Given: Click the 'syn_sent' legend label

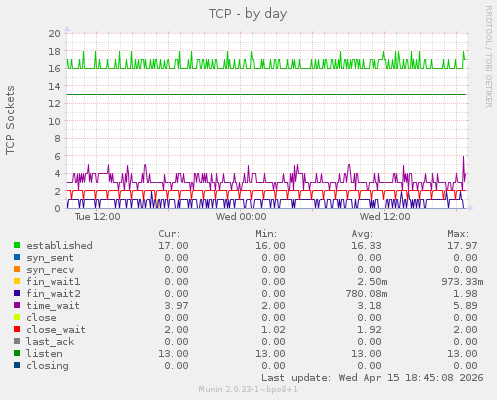Looking at the screenshot, I should (50, 258).
